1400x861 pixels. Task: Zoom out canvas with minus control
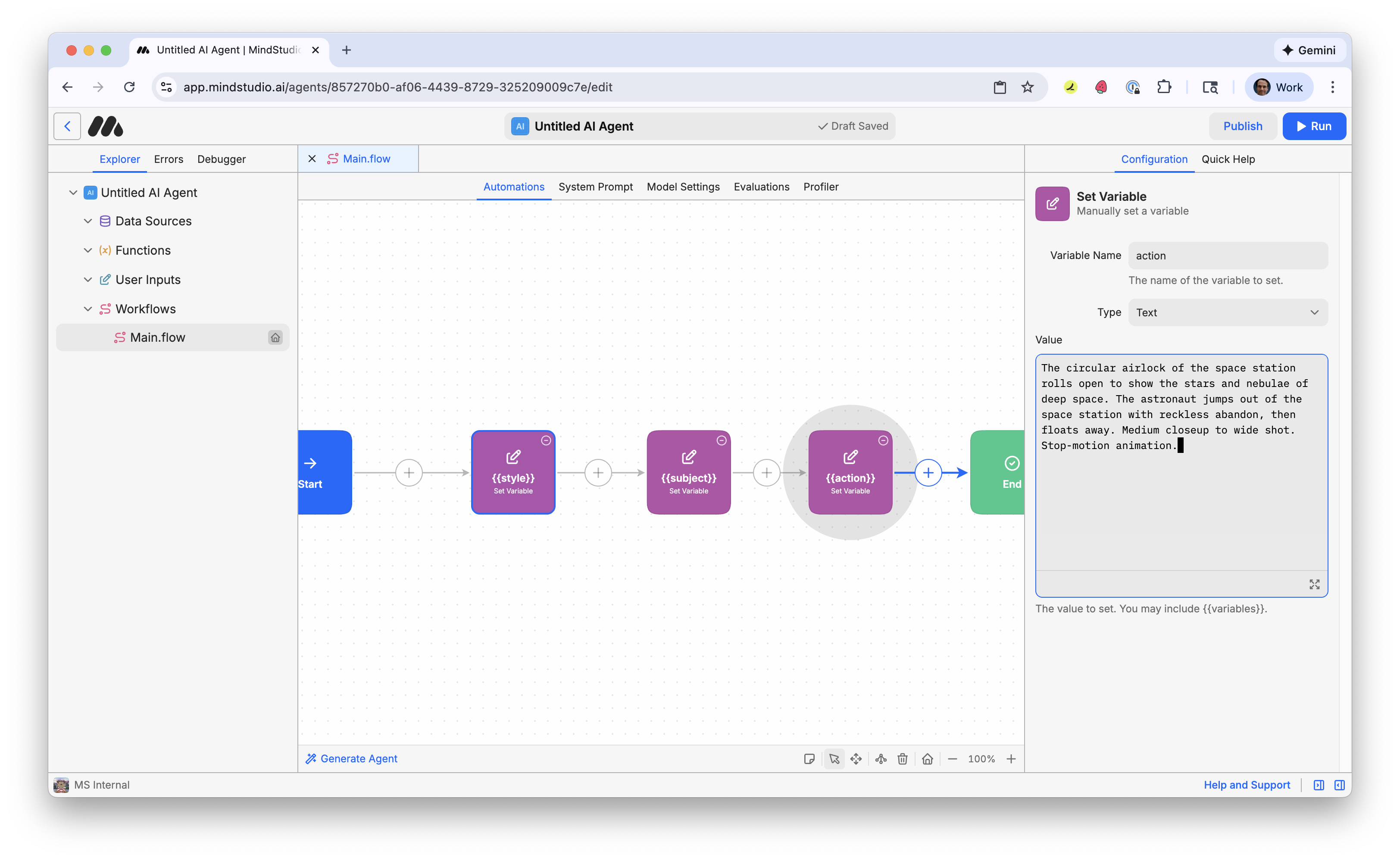tap(952, 759)
